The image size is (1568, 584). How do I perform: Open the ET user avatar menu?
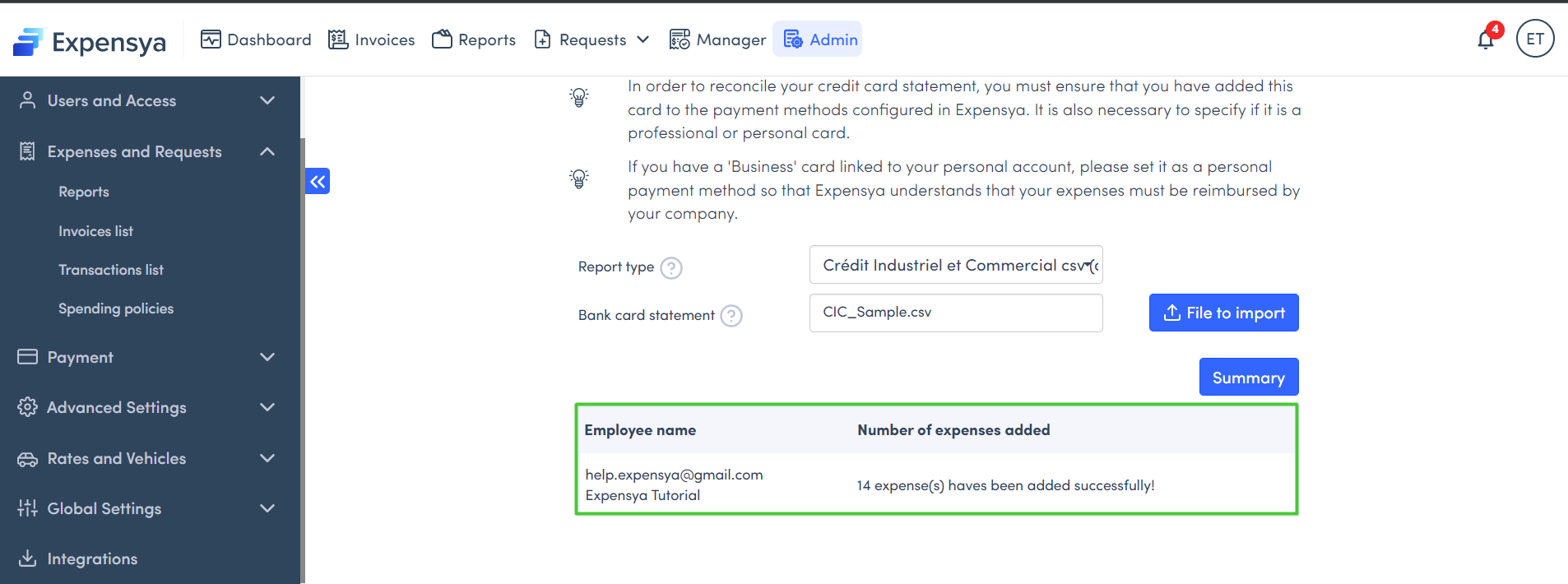(1534, 39)
